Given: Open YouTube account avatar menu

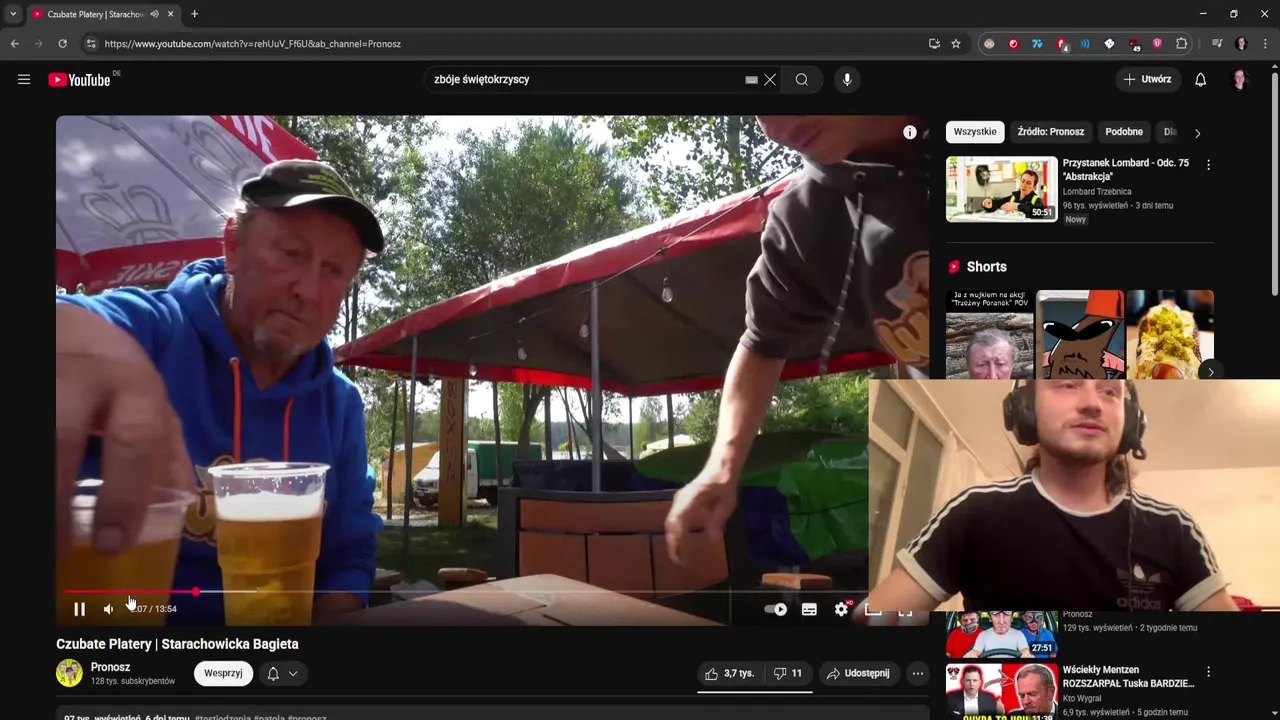Looking at the screenshot, I should 1240,80.
